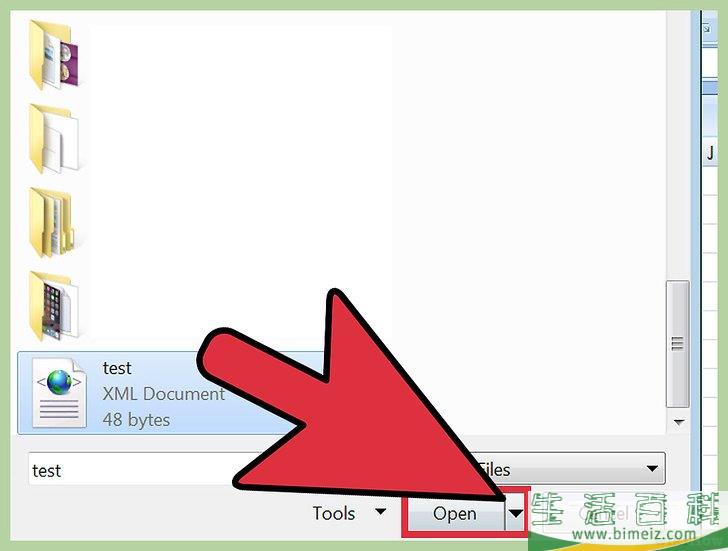The height and width of the screenshot is (551, 728).
Task: Click the Open button
Action: (x=455, y=513)
